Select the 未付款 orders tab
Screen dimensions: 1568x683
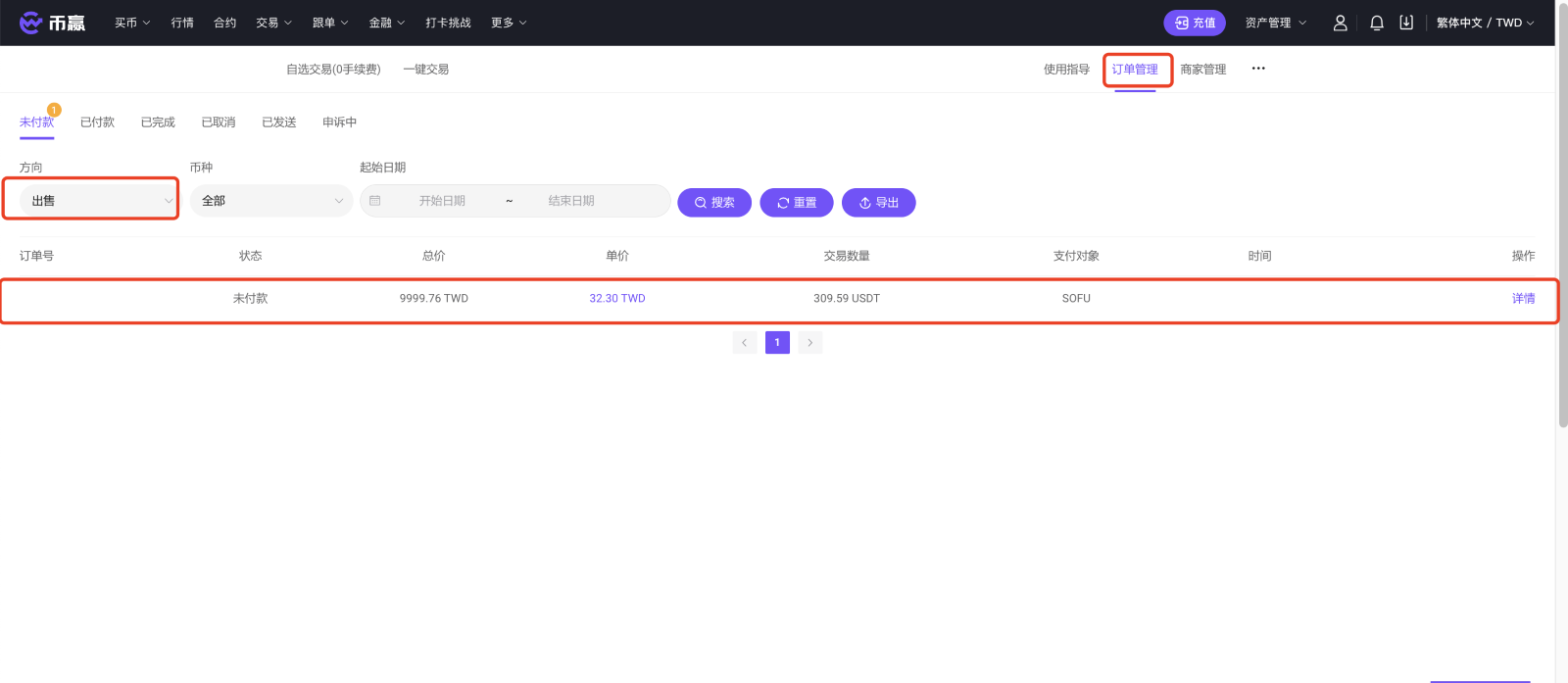point(37,122)
